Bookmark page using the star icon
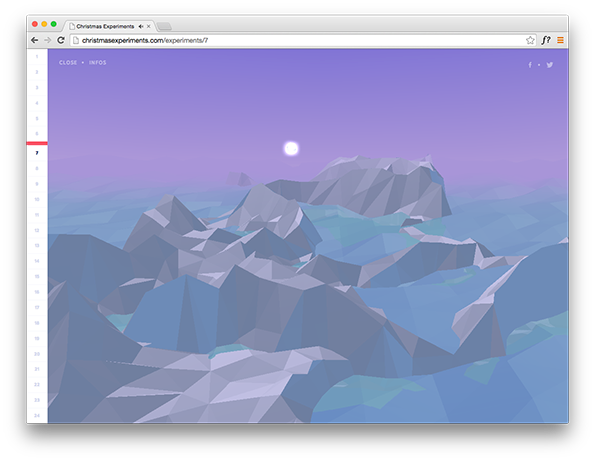This screenshot has width=595, height=461. (530, 40)
